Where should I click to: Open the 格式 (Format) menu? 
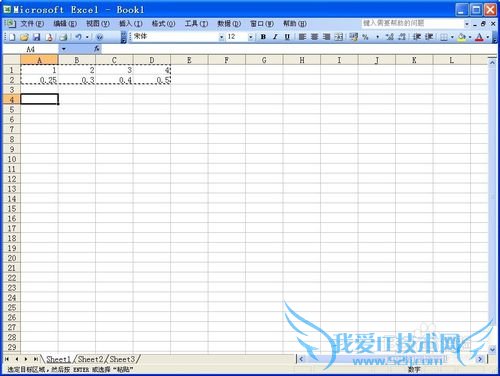point(163,24)
